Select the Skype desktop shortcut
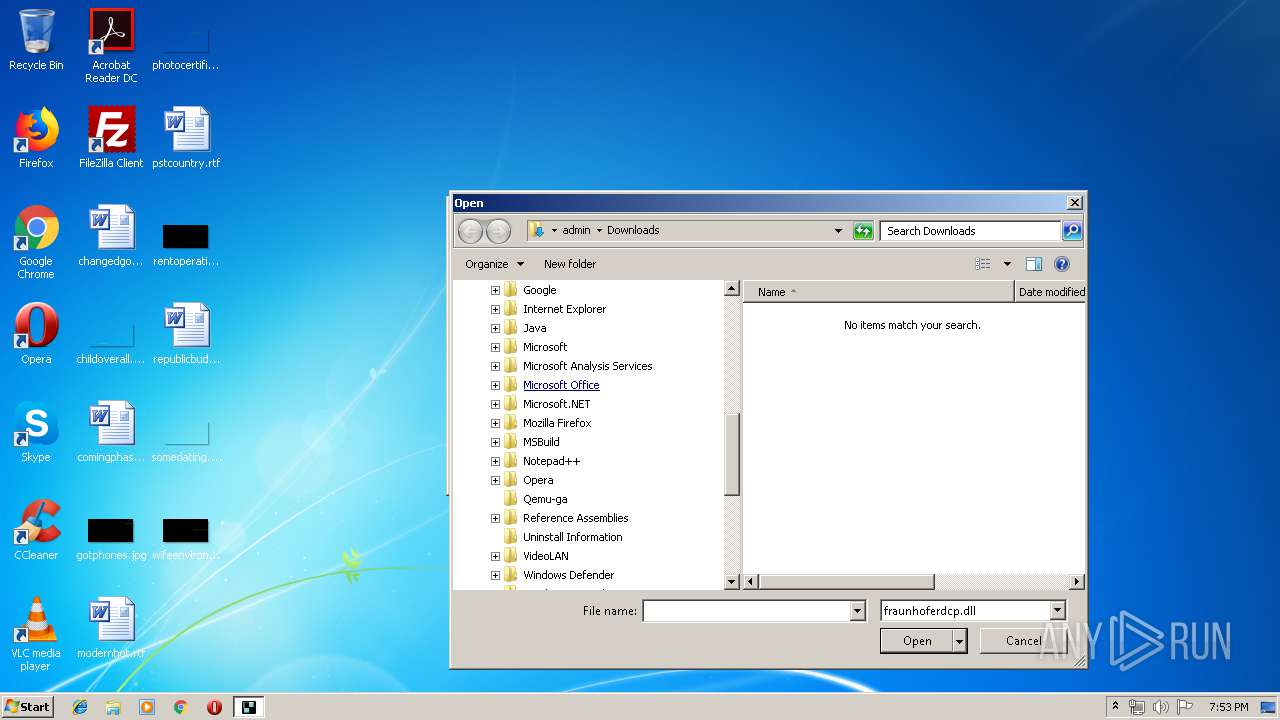This screenshot has width=1280, height=720. point(36,432)
